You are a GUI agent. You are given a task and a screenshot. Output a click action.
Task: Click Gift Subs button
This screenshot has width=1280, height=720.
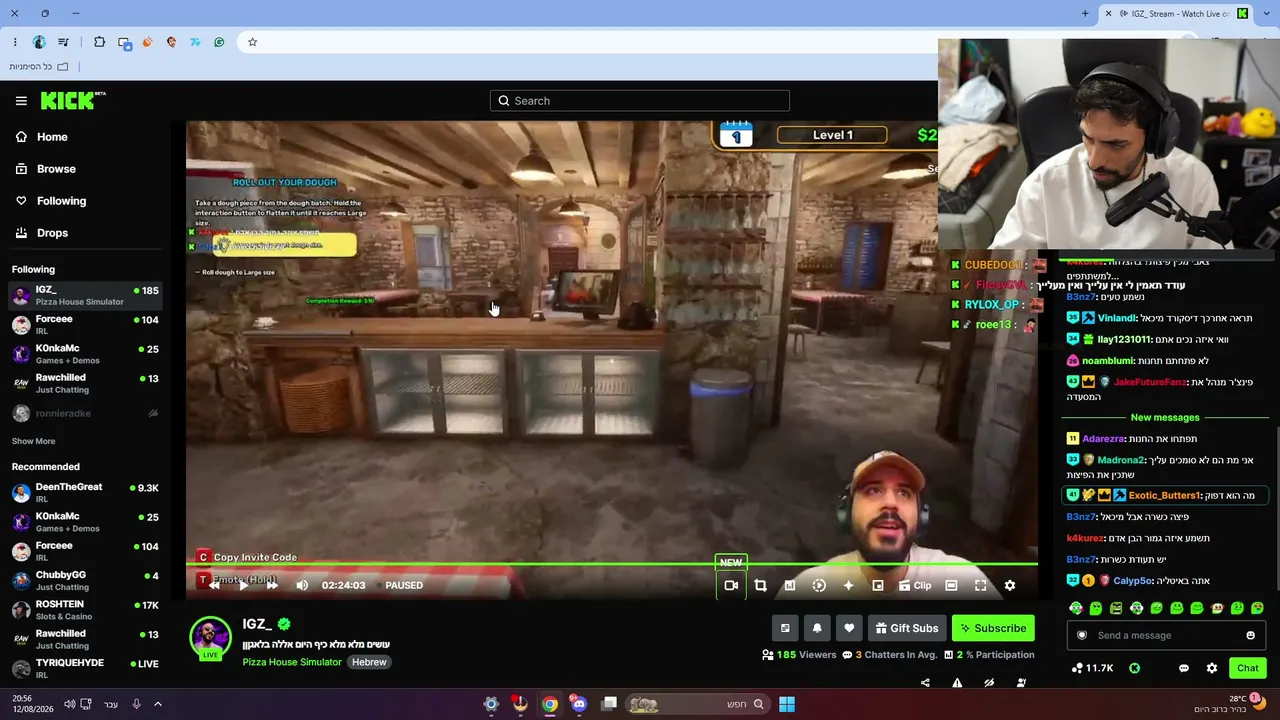(907, 628)
